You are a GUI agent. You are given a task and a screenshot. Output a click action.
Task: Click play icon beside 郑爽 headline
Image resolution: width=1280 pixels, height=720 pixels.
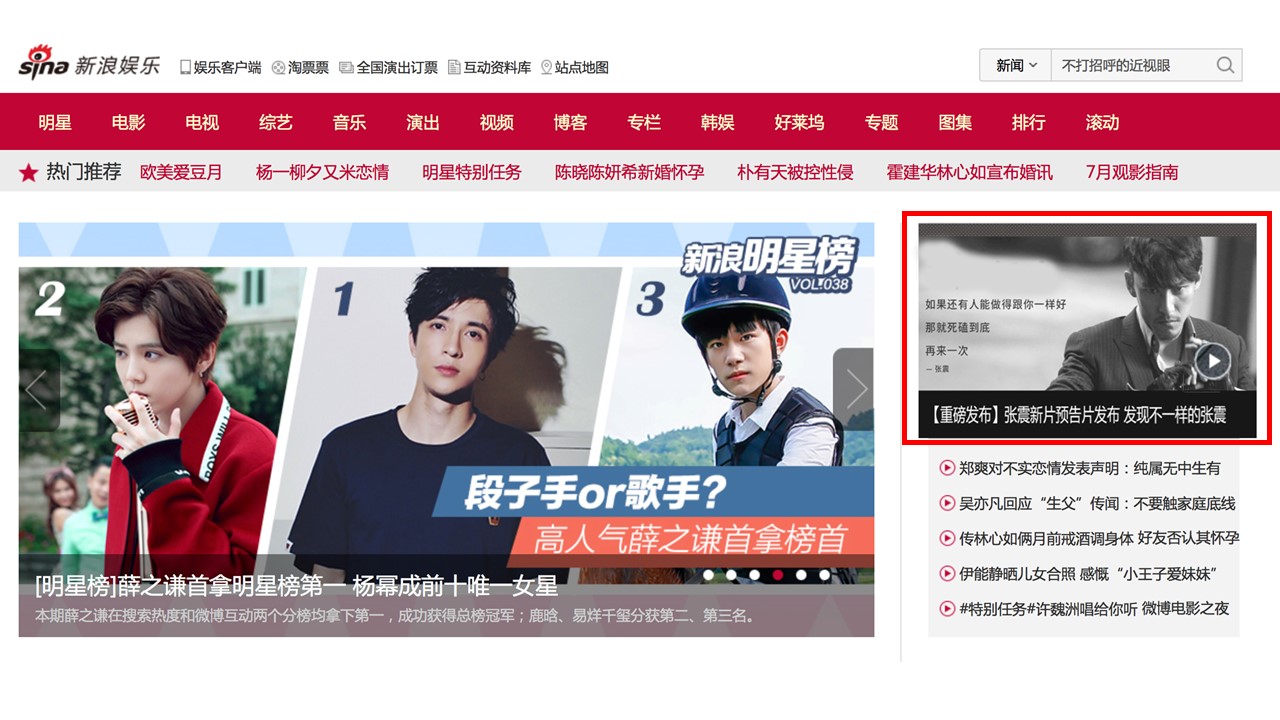pyautogui.click(x=946, y=468)
